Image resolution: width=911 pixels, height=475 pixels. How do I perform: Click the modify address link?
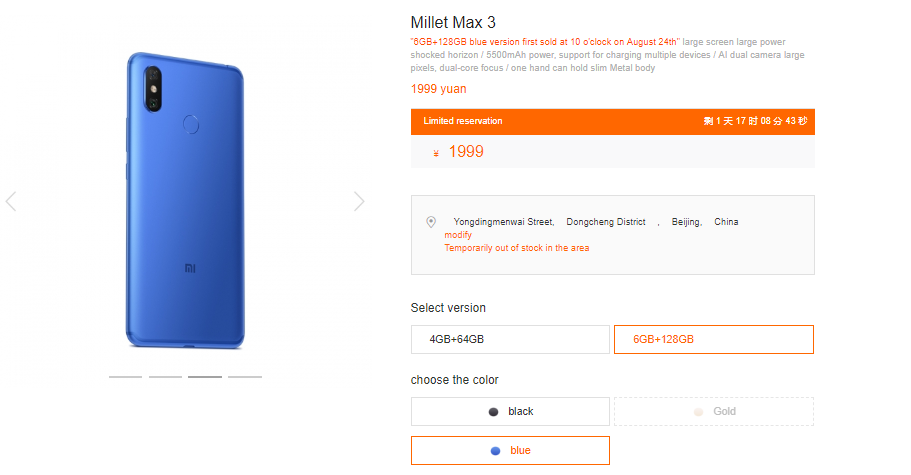point(458,235)
